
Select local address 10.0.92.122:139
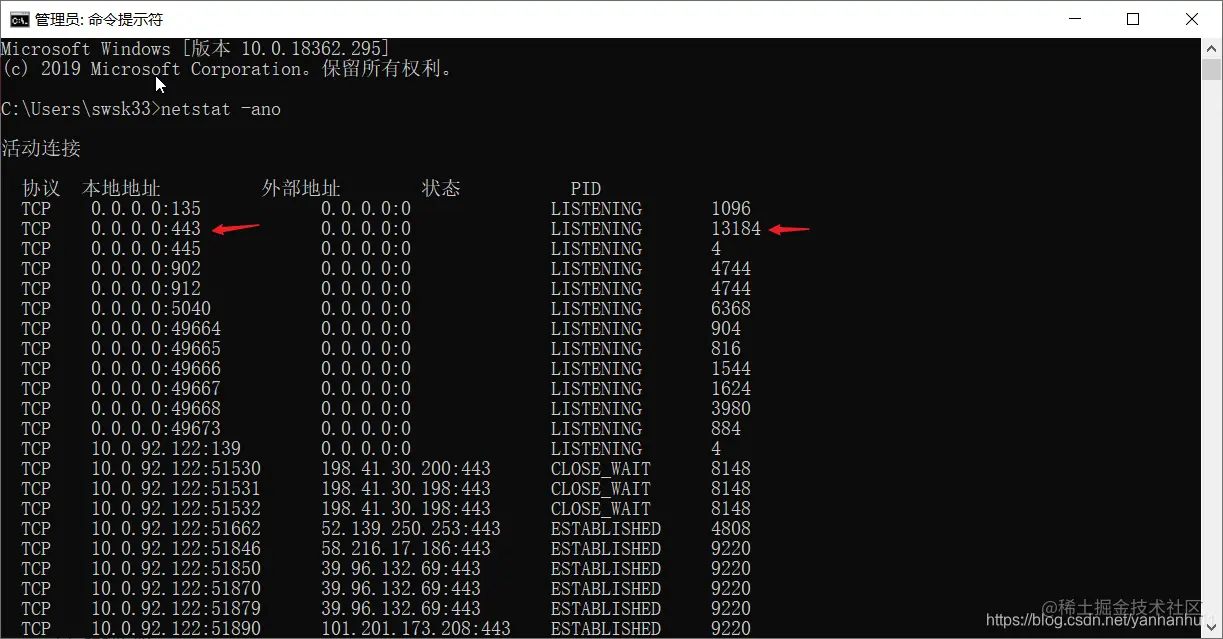coord(166,449)
